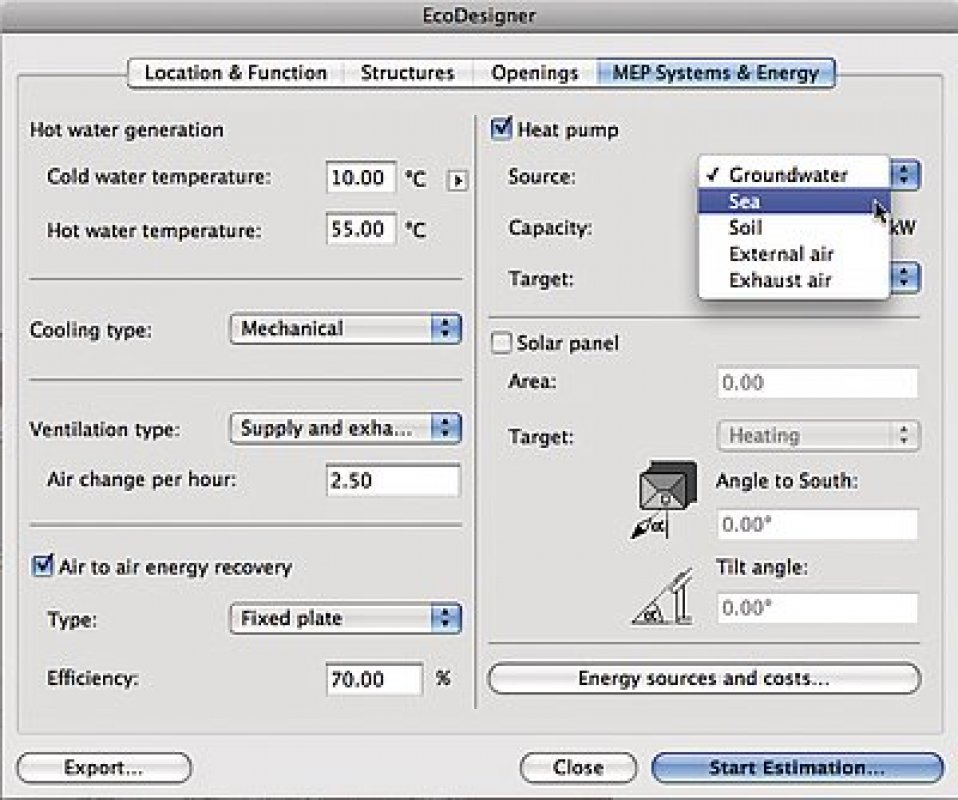Click the arrow button beside cold water temperature
Image resolution: width=958 pixels, height=800 pixels.
point(458,180)
